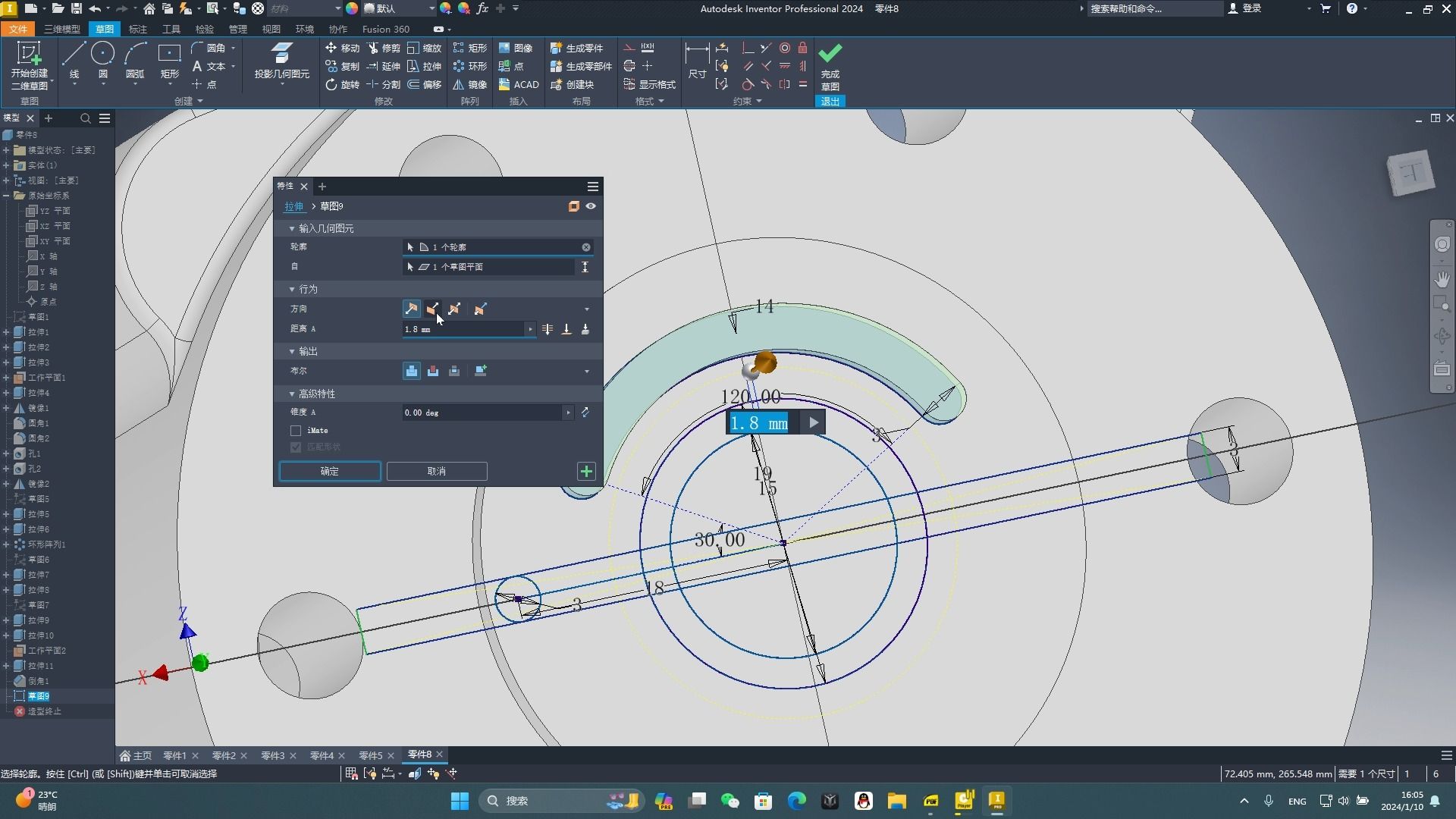Viewport: 1456px width, 819px height.
Task: Click the 尺寸 (Dimension) tool
Action: coord(697,61)
